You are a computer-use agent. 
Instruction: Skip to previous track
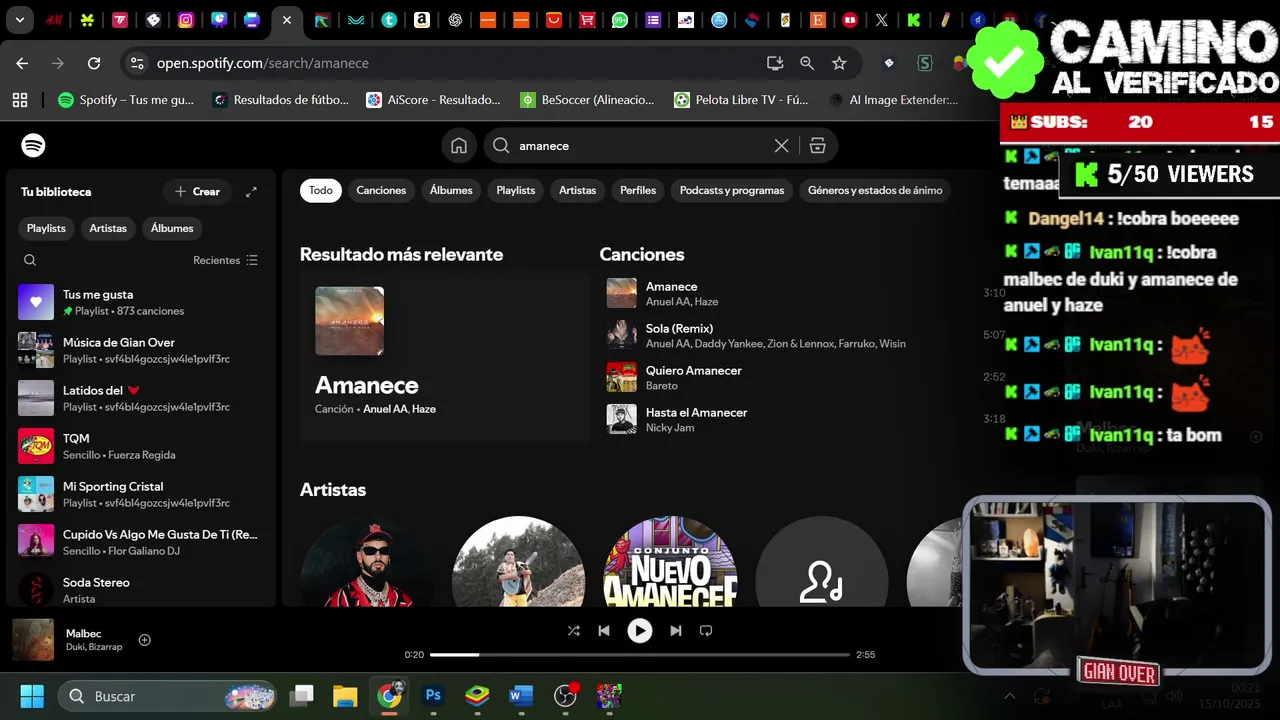[x=604, y=631]
